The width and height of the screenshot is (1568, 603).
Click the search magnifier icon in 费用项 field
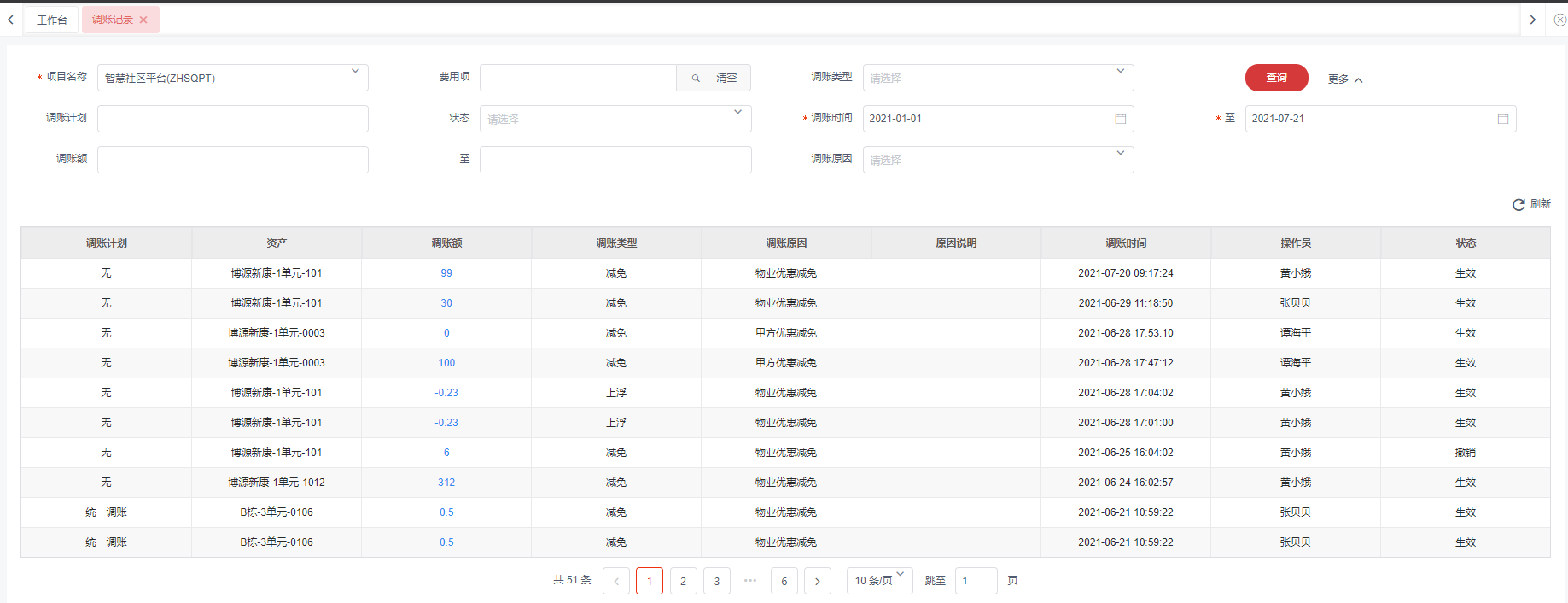pyautogui.click(x=696, y=78)
